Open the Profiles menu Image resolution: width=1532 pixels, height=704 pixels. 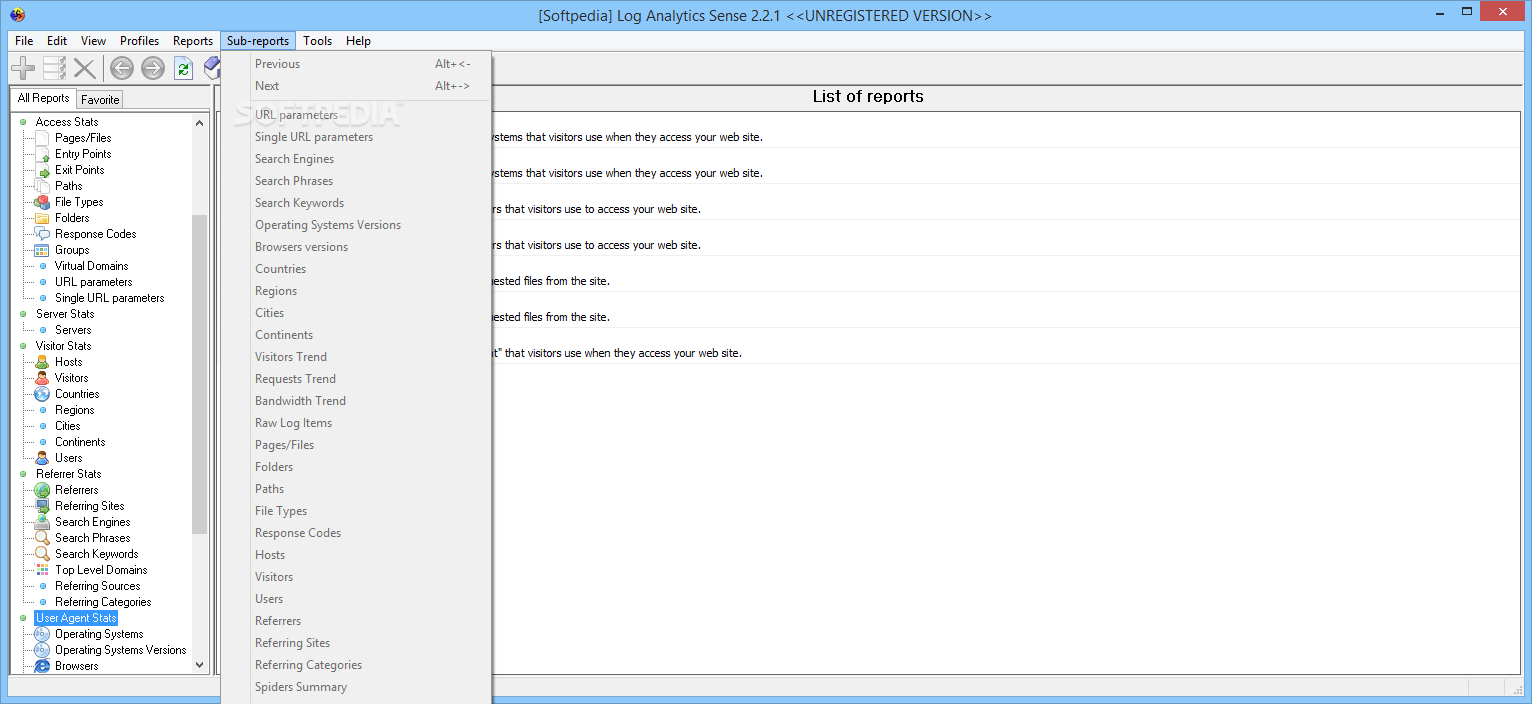tap(139, 41)
